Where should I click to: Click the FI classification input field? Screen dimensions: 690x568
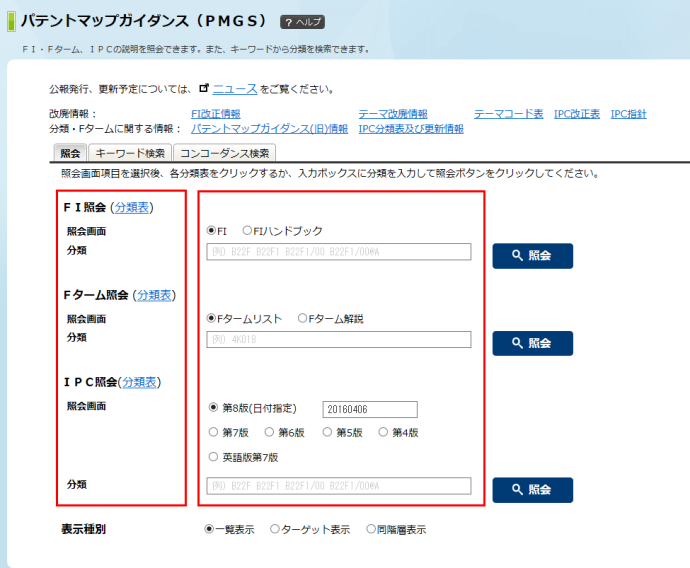pos(338,251)
